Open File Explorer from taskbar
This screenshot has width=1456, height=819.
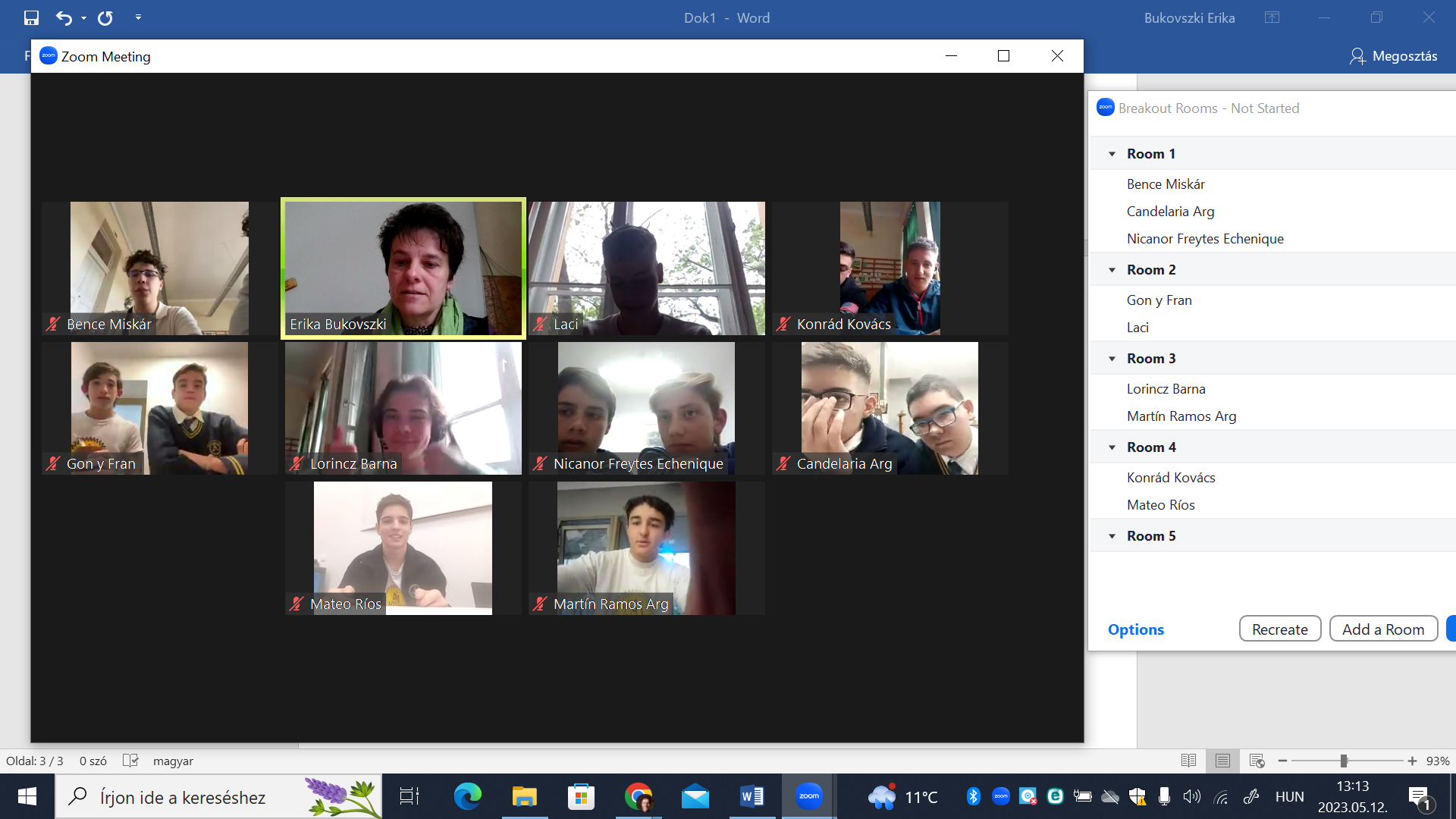tap(524, 796)
